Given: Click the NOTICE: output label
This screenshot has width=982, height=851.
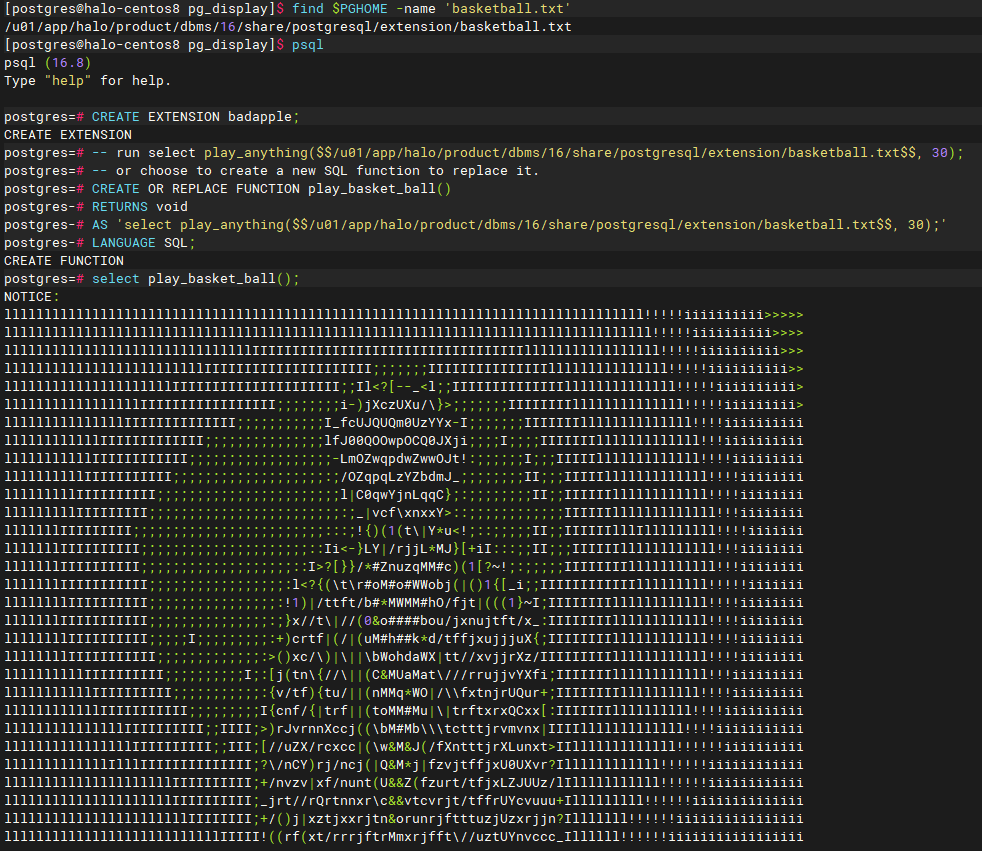Looking at the screenshot, I should click(x=31, y=297).
